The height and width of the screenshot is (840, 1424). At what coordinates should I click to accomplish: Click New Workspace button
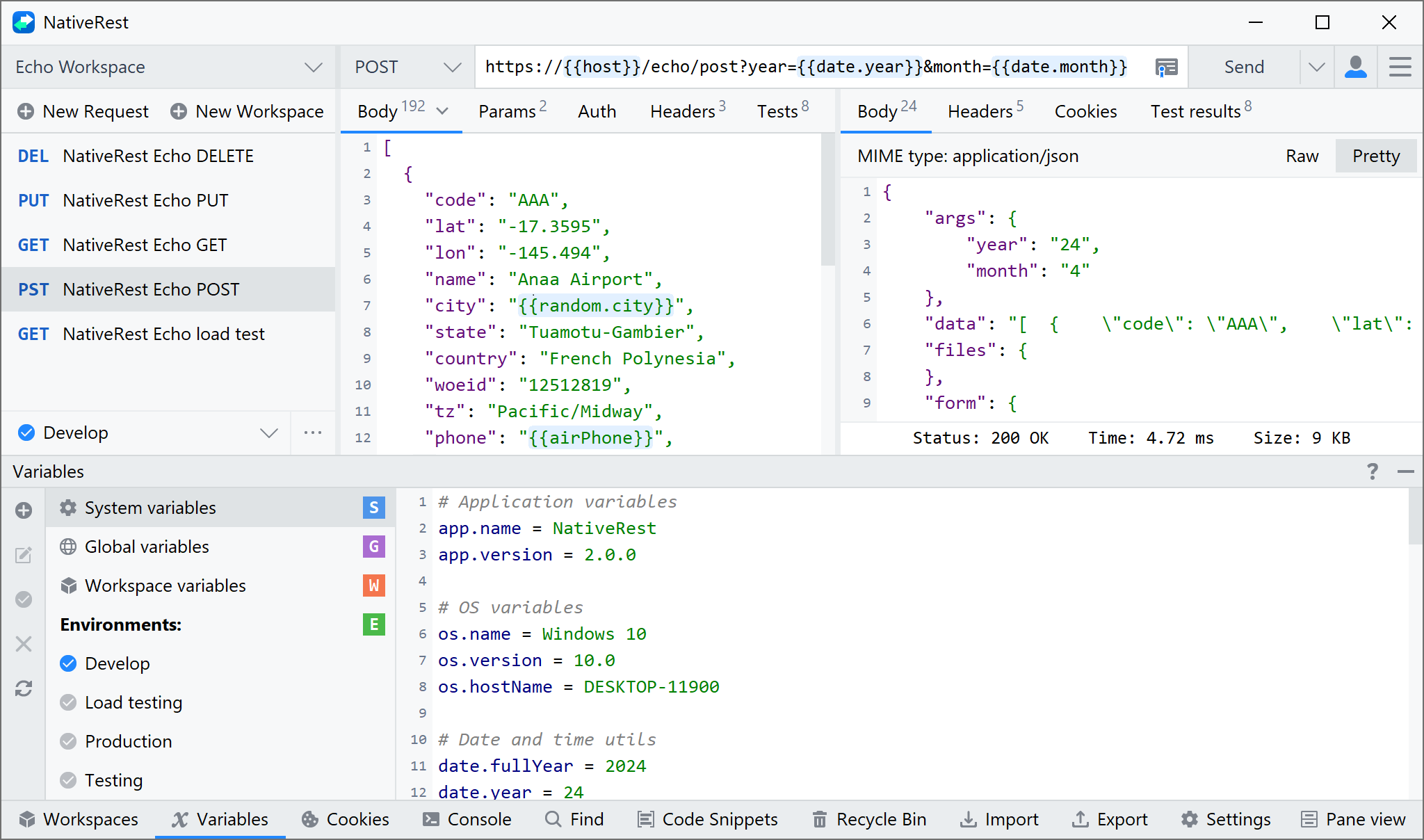[x=248, y=111]
